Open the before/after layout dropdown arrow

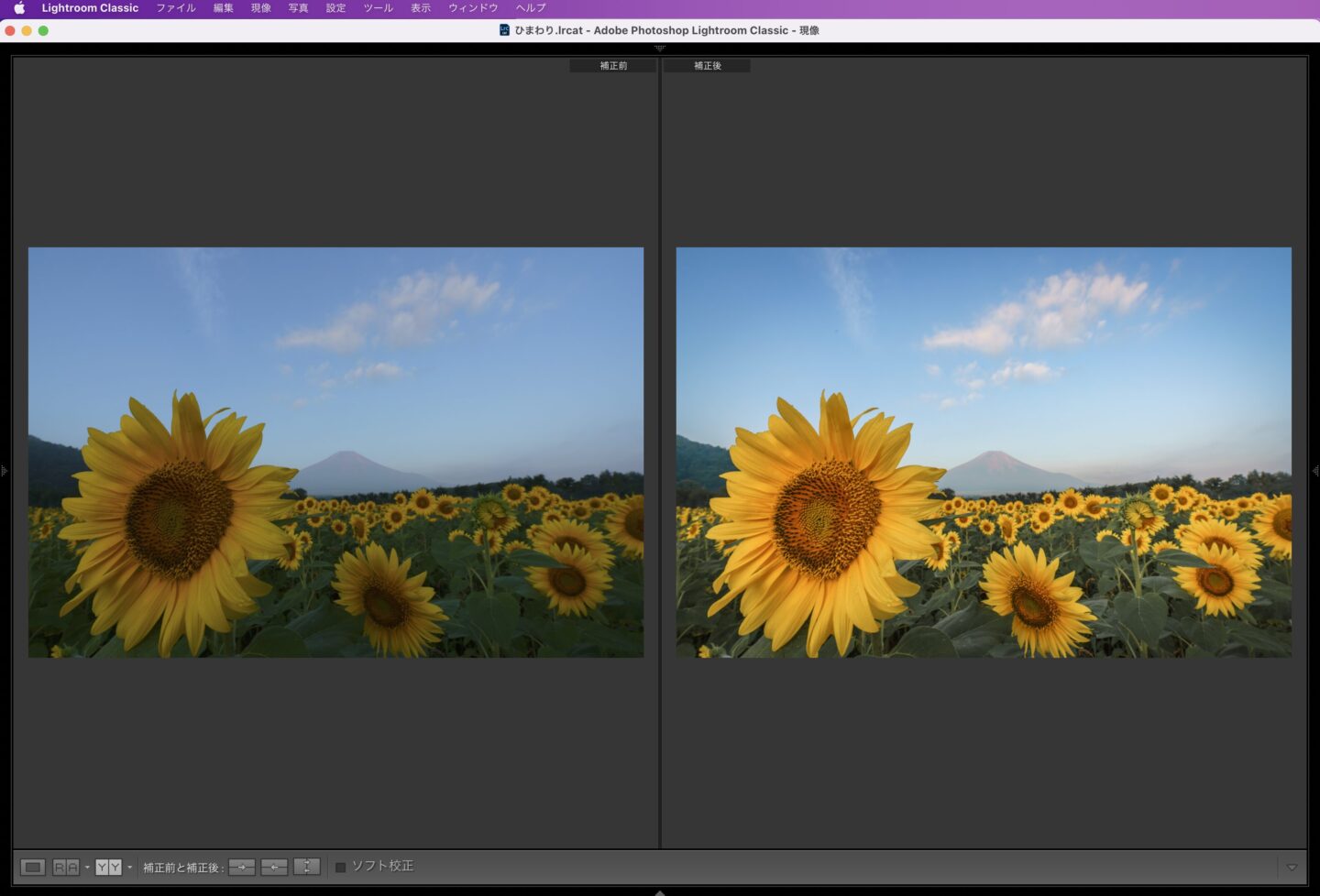pyautogui.click(x=130, y=867)
